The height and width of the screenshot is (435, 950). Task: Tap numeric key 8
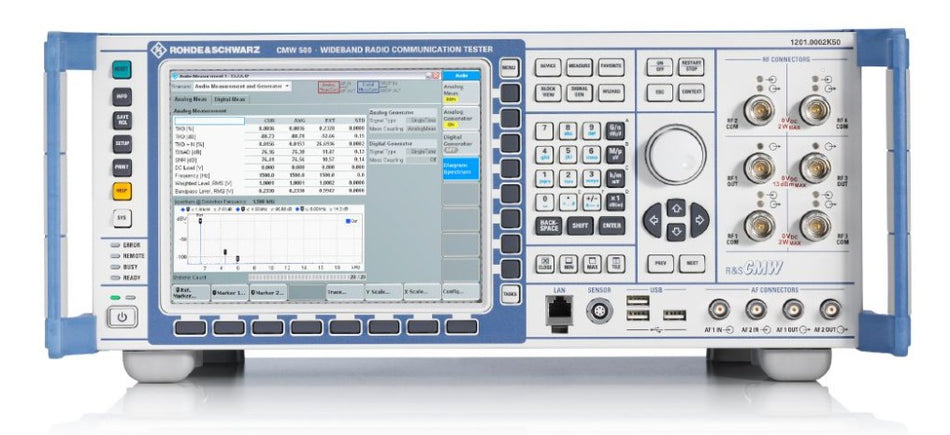568,131
